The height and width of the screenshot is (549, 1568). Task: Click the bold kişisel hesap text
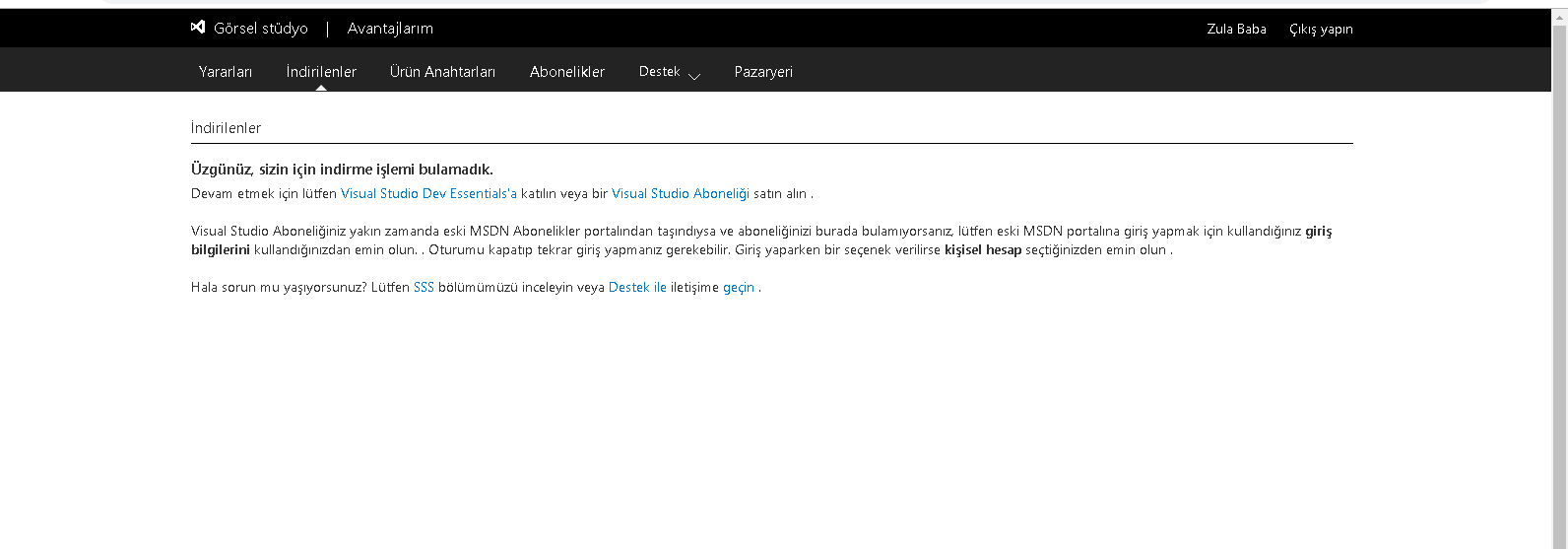click(983, 249)
